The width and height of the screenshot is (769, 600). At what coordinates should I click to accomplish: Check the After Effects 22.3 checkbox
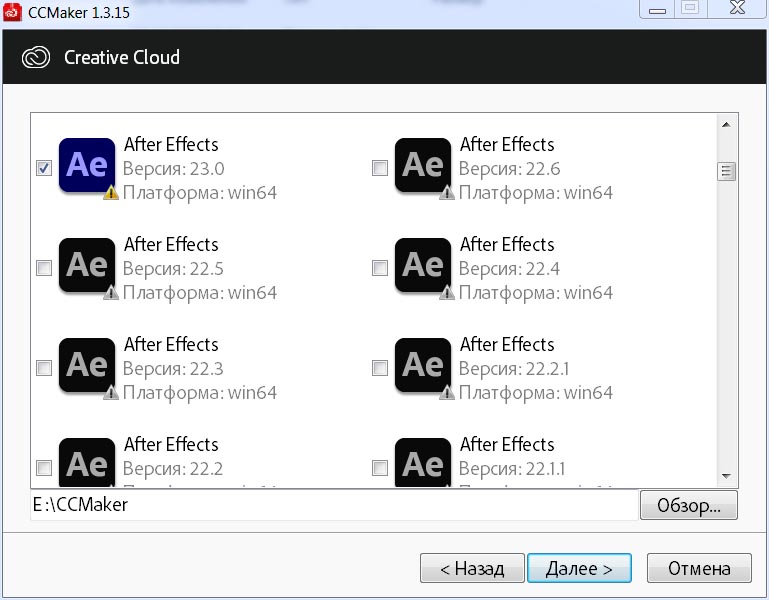coord(44,368)
